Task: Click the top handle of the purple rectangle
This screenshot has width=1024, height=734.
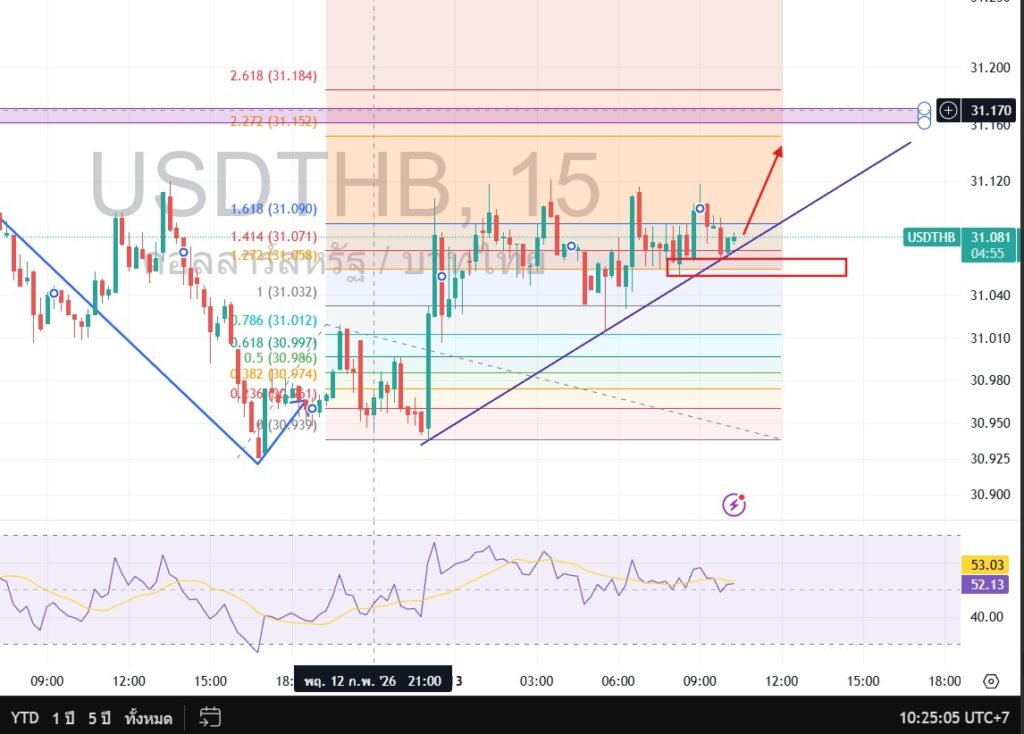Action: pos(924,106)
